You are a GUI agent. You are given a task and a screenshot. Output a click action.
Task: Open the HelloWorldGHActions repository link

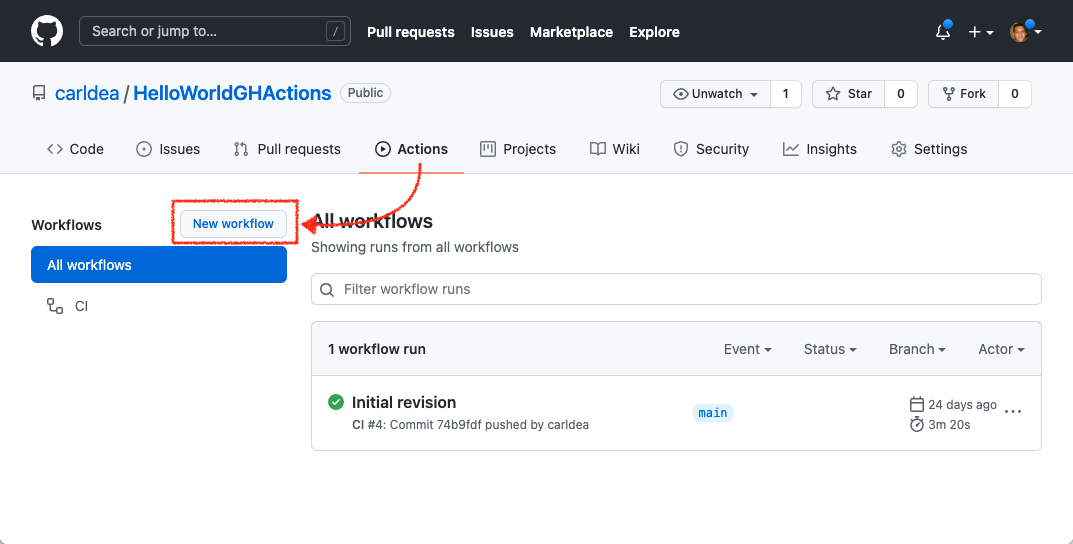click(x=232, y=93)
